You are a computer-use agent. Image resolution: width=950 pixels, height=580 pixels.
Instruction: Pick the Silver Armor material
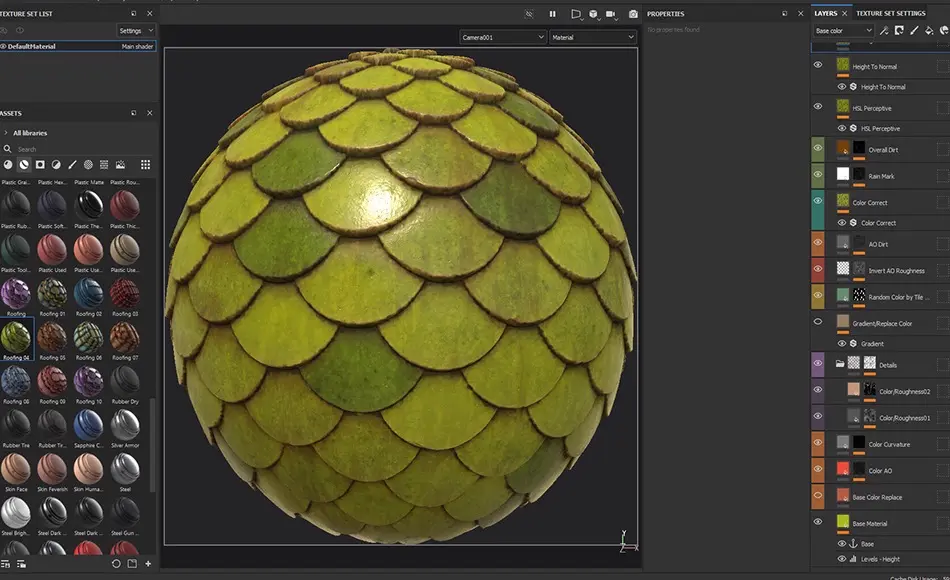[x=125, y=425]
